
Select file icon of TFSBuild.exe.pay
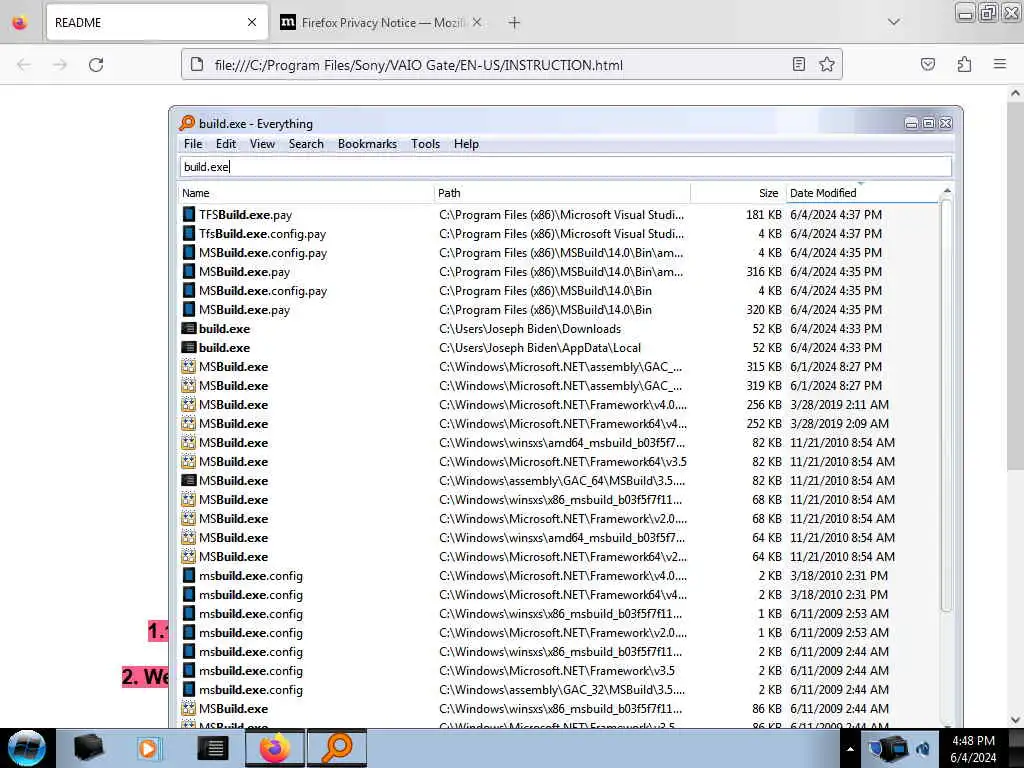point(189,214)
